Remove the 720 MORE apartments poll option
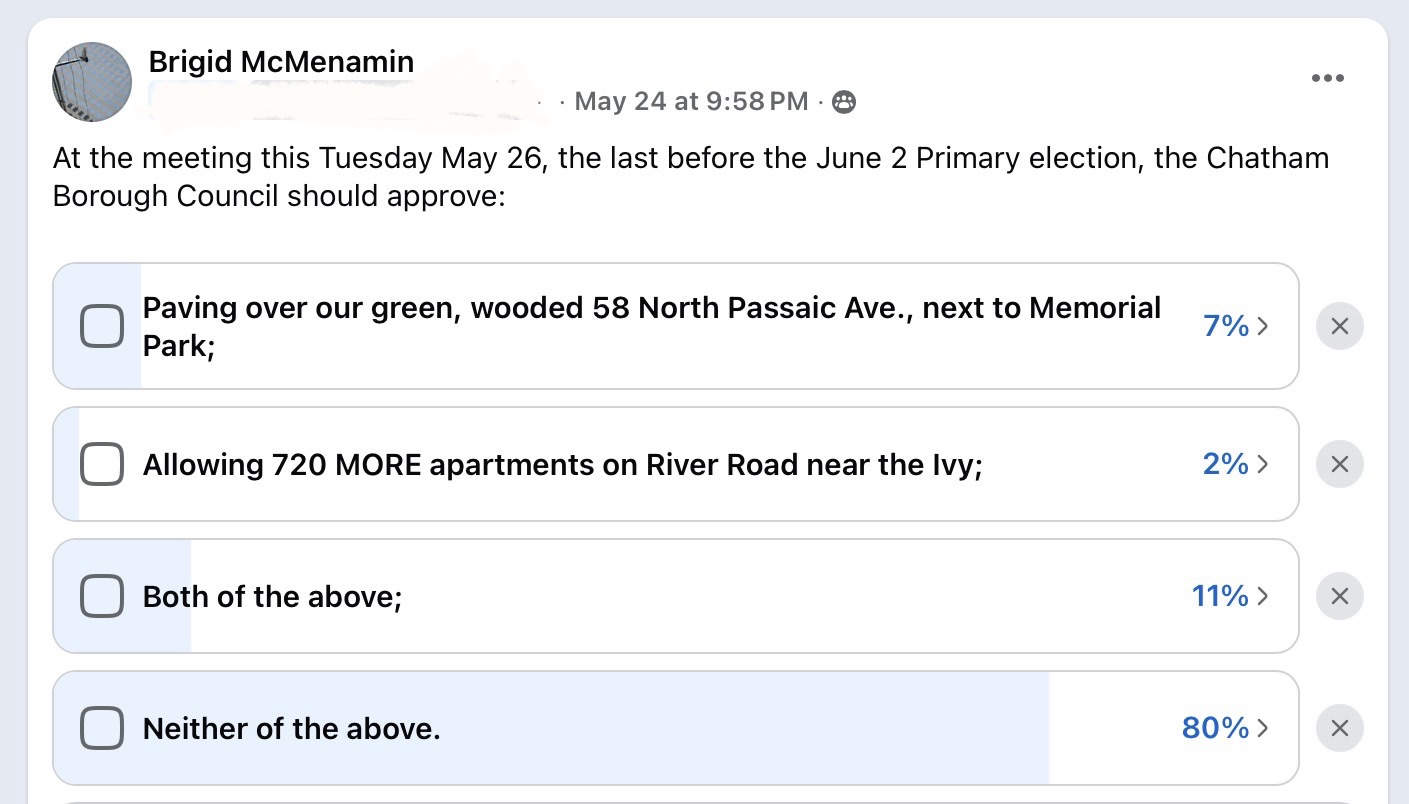Viewport: 1409px width, 804px height. pos(1340,464)
